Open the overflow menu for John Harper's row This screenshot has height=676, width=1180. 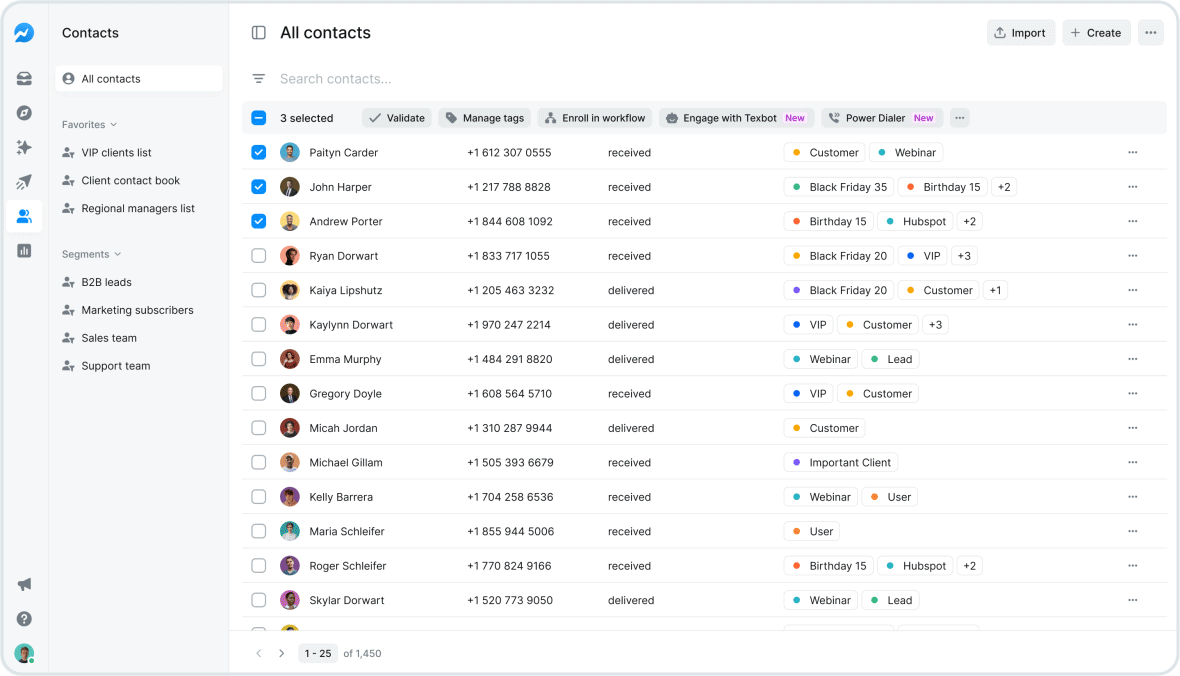[1133, 186]
